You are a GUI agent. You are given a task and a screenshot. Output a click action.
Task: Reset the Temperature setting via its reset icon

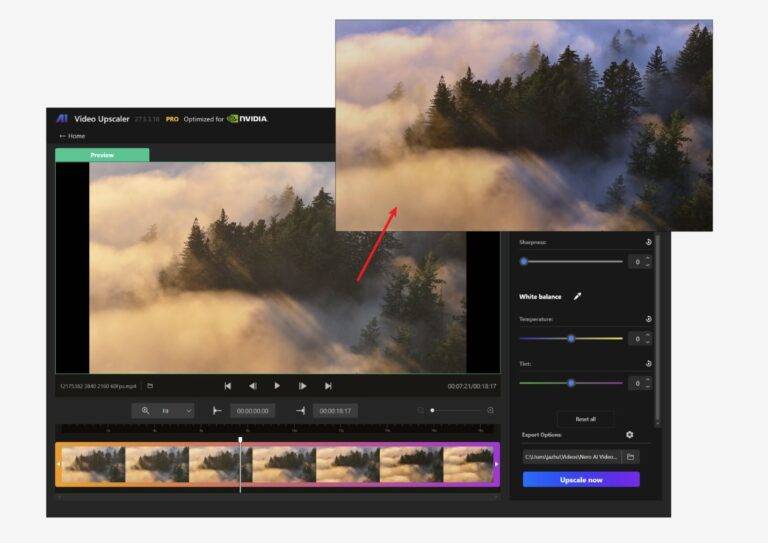coord(648,319)
